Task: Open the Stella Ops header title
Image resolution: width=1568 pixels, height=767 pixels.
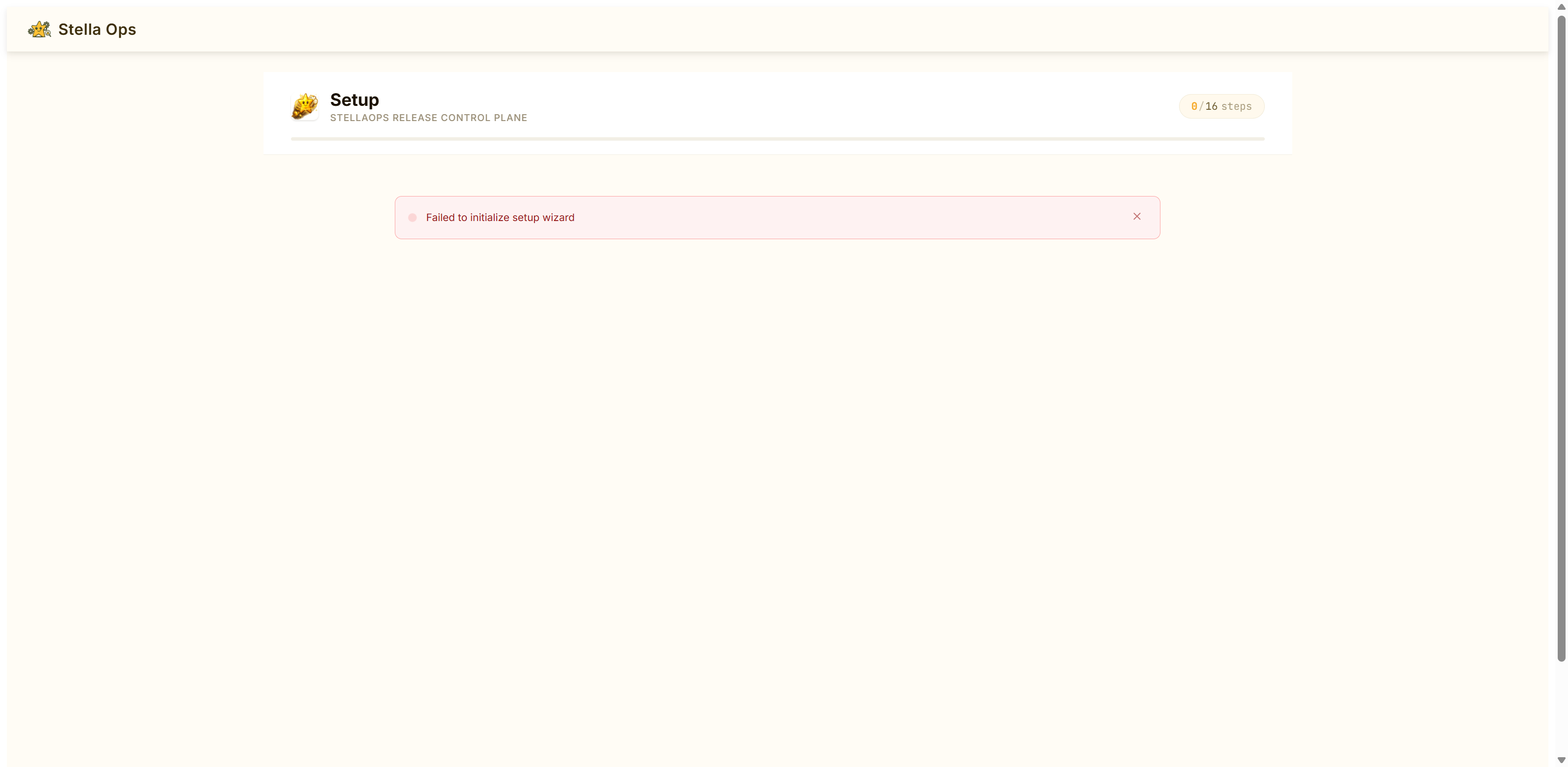Action: 97,29
